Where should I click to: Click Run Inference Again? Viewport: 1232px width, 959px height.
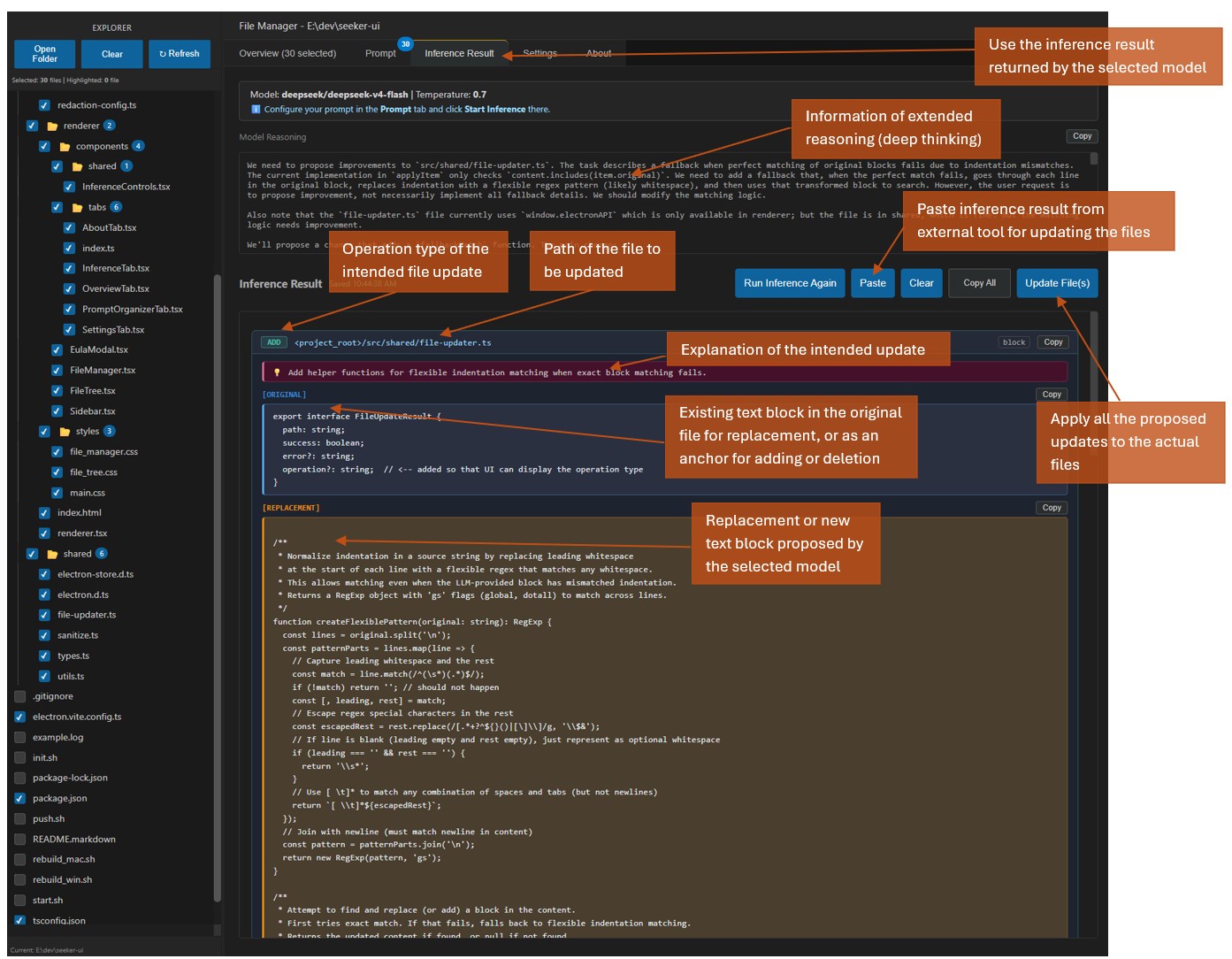pyautogui.click(x=790, y=283)
